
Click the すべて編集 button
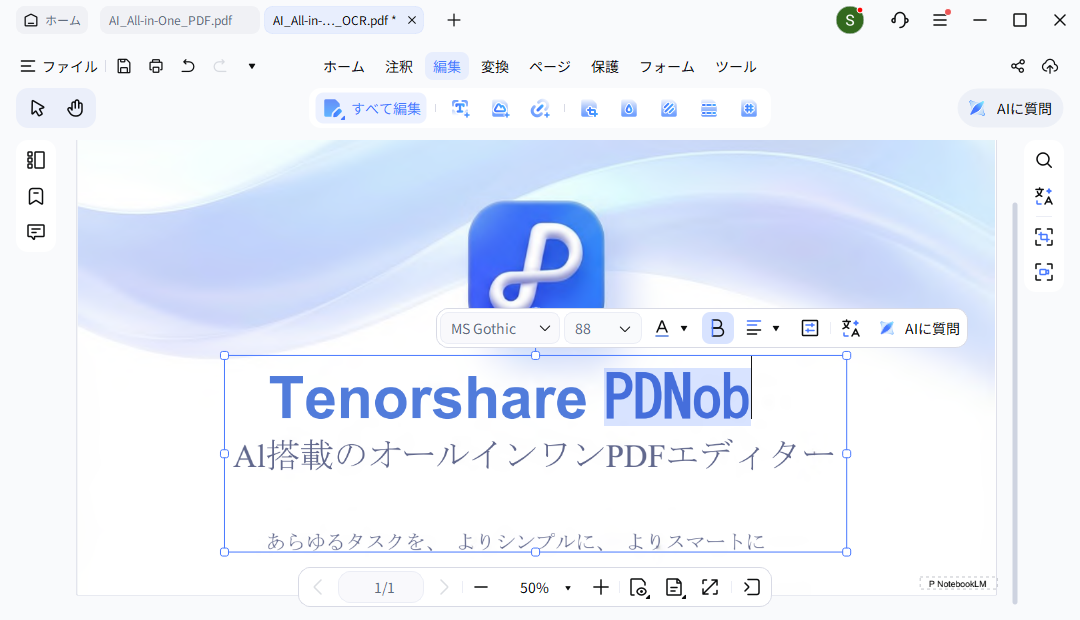[x=372, y=109]
